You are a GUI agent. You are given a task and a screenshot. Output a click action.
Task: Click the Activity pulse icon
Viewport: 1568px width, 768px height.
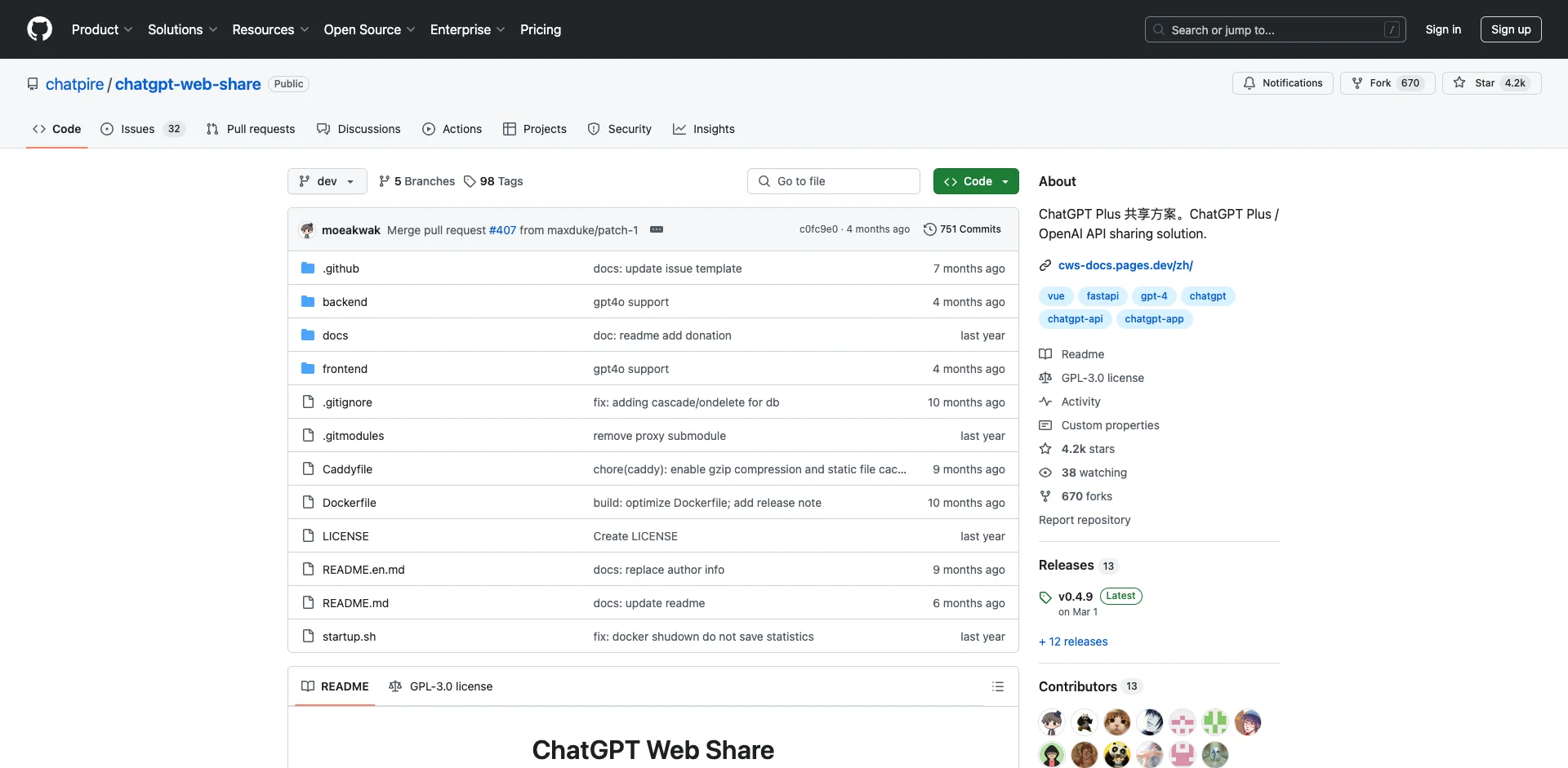(x=1045, y=402)
